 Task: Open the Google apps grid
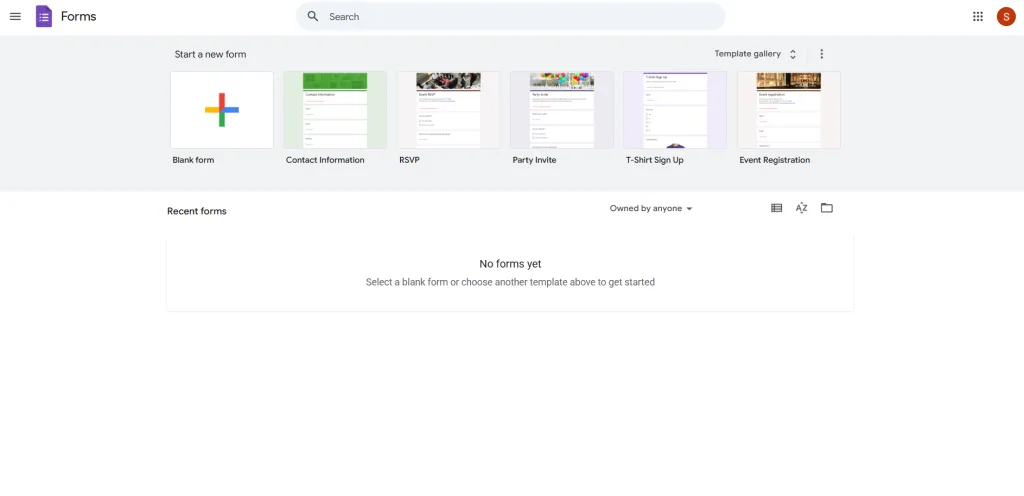[978, 16]
